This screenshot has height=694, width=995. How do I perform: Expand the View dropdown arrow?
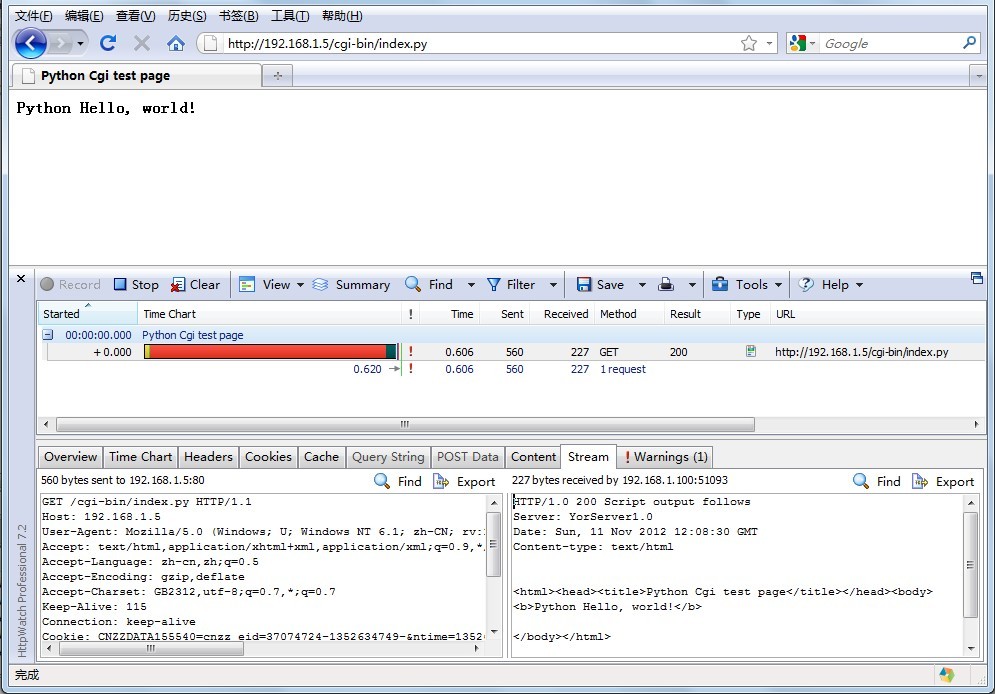coord(300,285)
